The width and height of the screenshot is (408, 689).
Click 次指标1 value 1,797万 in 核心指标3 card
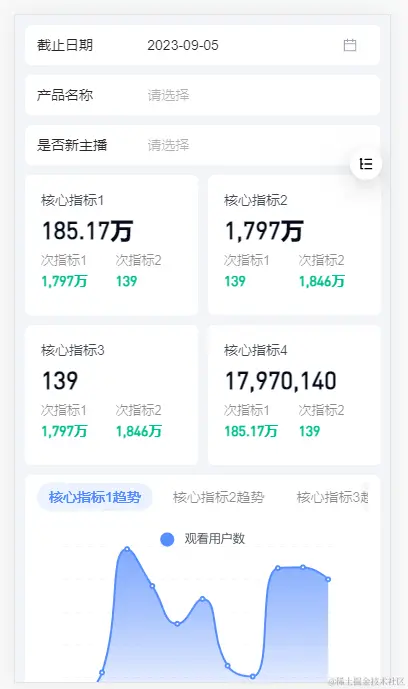(64, 431)
